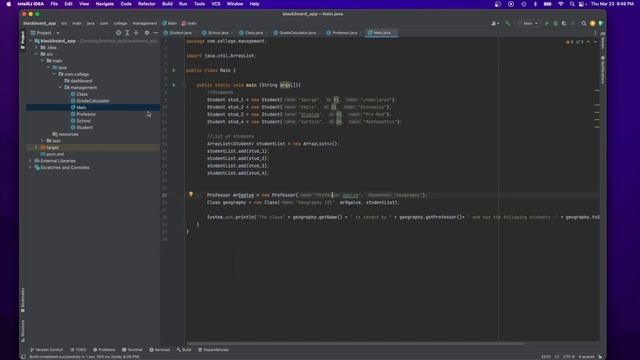Toggle the Project vertical sidebar button

point(22,40)
